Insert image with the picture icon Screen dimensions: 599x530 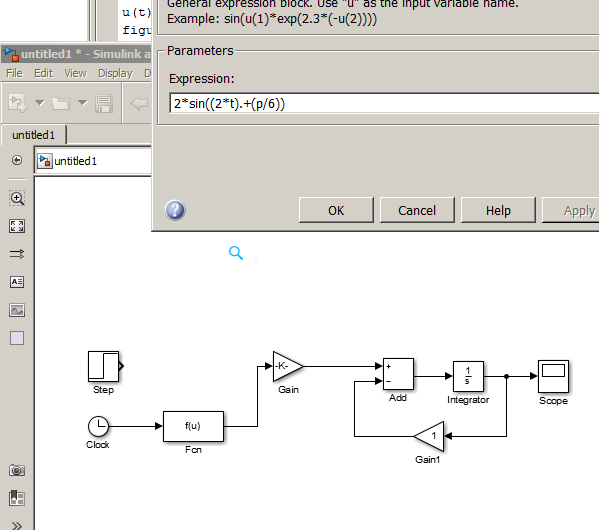click(x=17, y=310)
